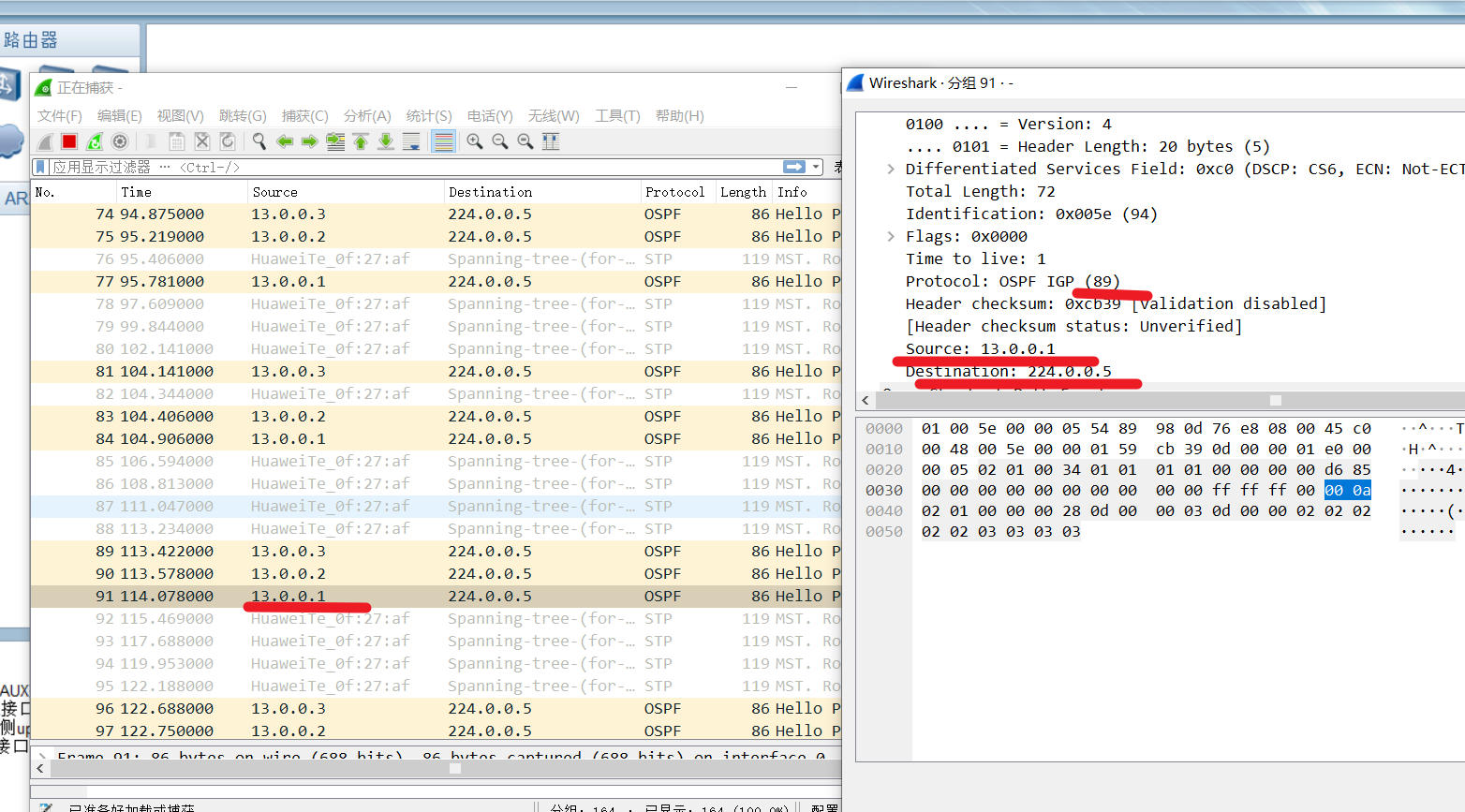Image resolution: width=1465 pixels, height=812 pixels.
Task: Sort packets by Length column header
Action: pyautogui.click(x=745, y=192)
